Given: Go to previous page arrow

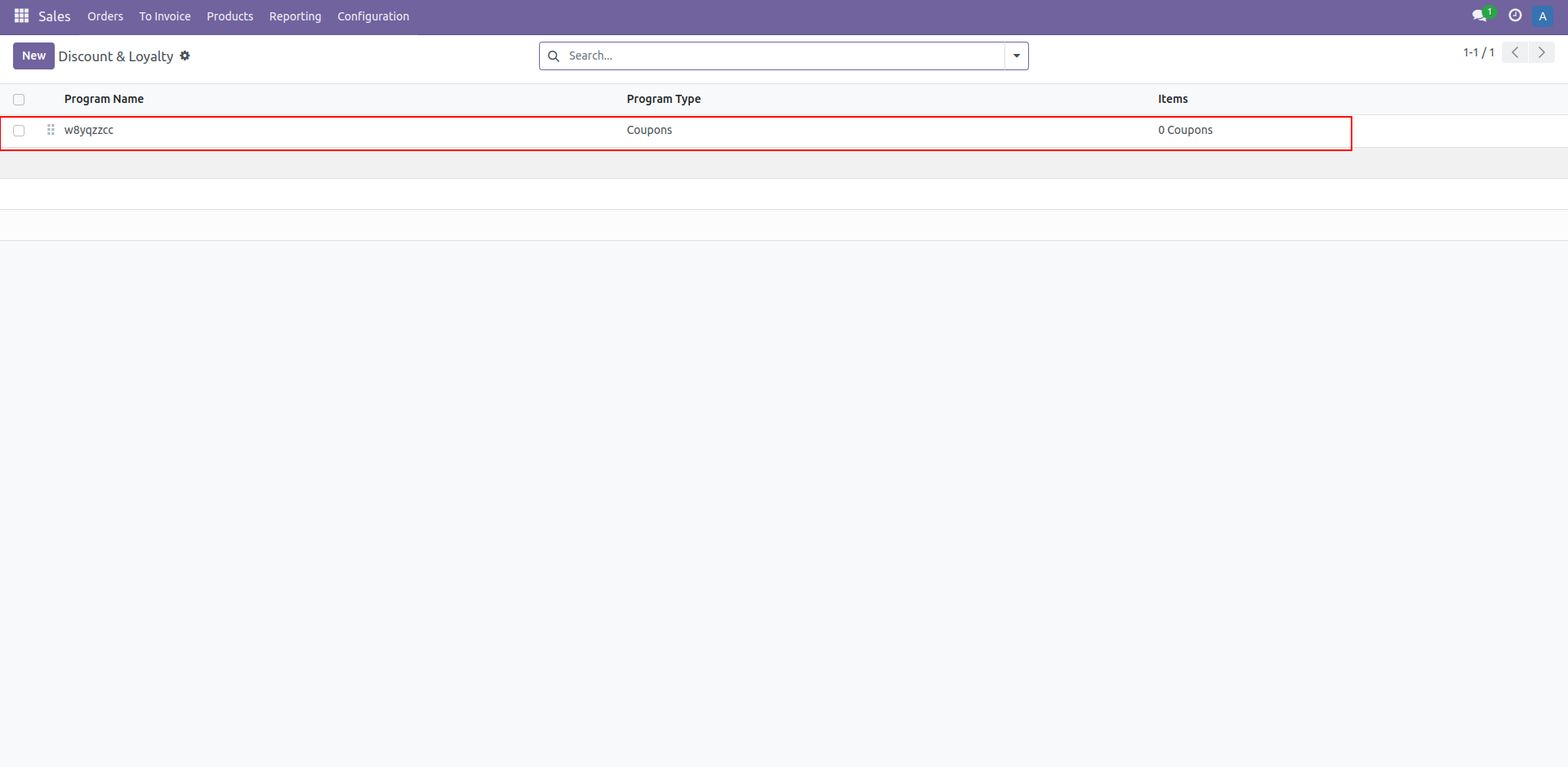Looking at the screenshot, I should [x=1515, y=52].
